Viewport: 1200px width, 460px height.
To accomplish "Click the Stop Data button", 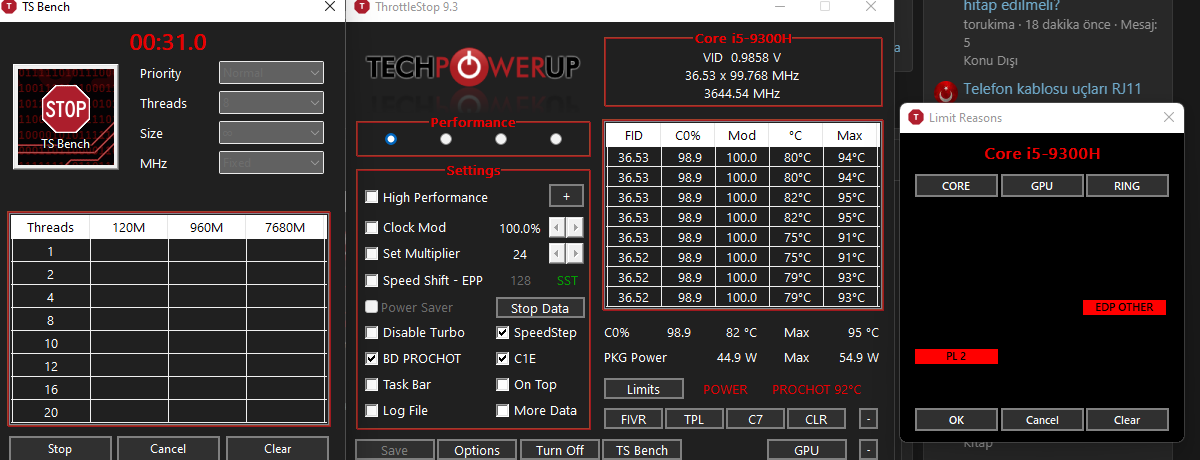I will click(540, 308).
